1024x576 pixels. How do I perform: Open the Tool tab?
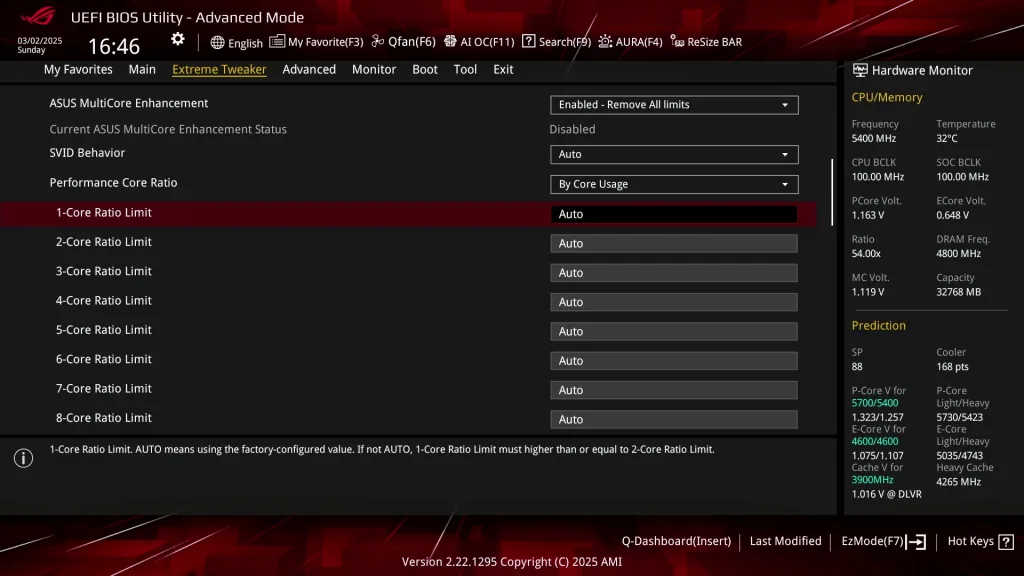pos(465,69)
